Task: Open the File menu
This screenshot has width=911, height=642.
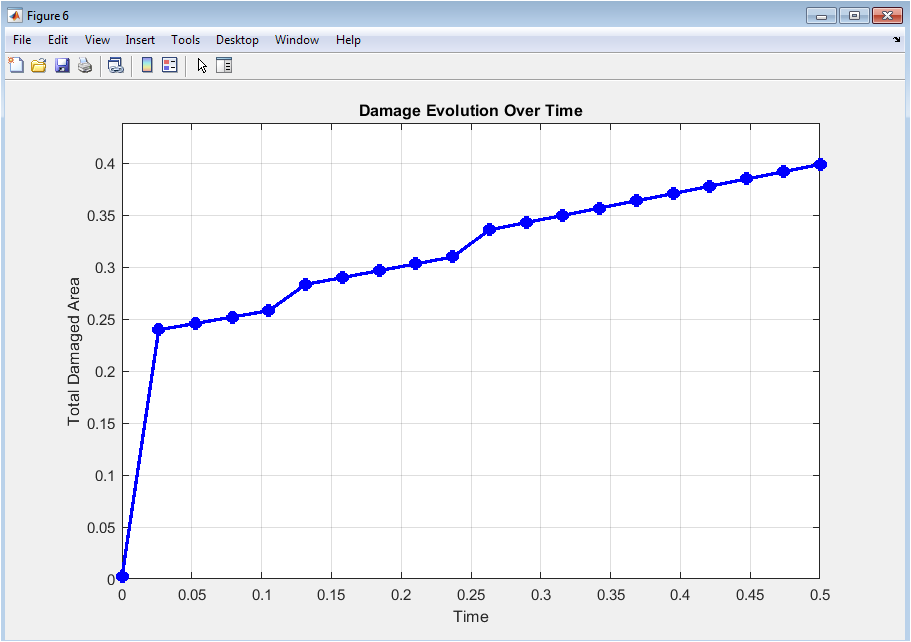Action: pos(22,40)
